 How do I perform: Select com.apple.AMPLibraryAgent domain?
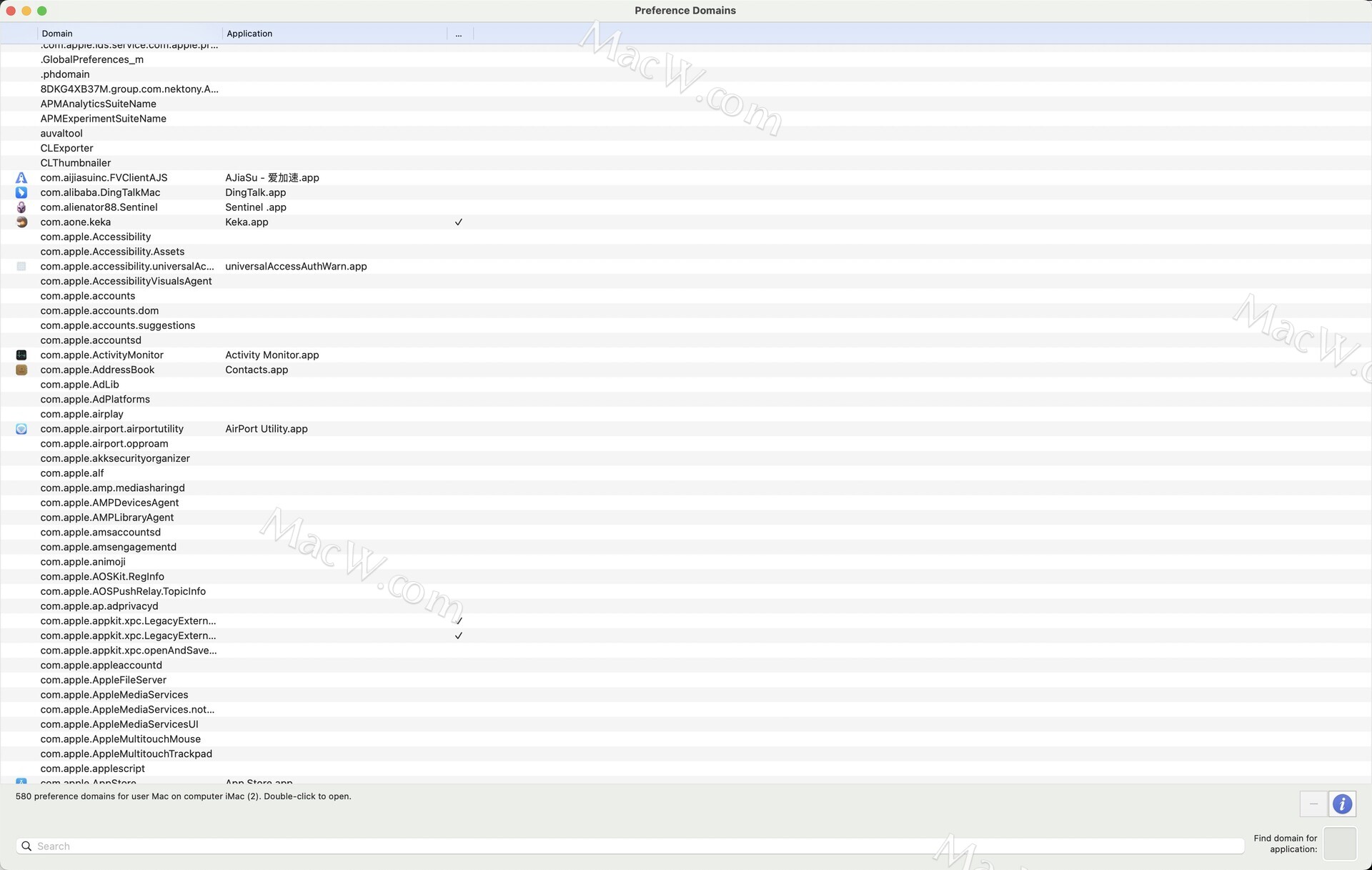pos(107,518)
